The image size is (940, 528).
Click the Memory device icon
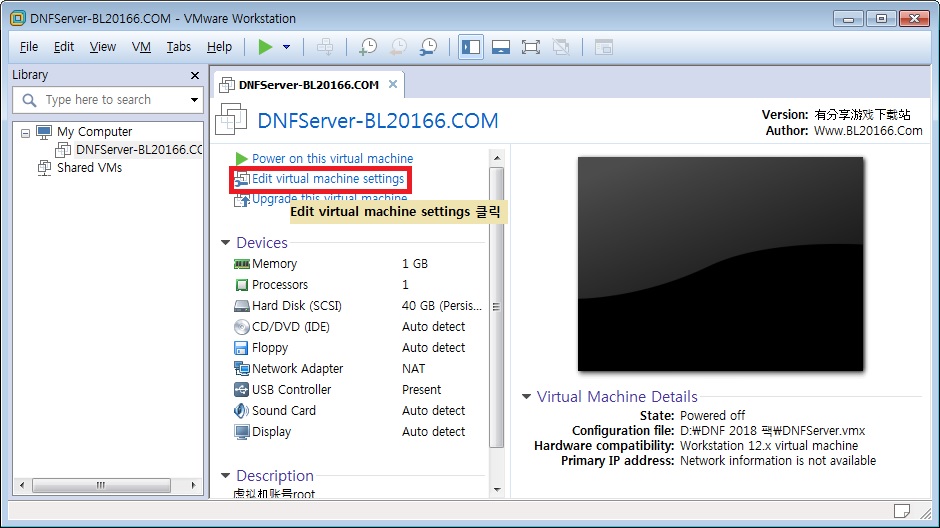click(242, 264)
